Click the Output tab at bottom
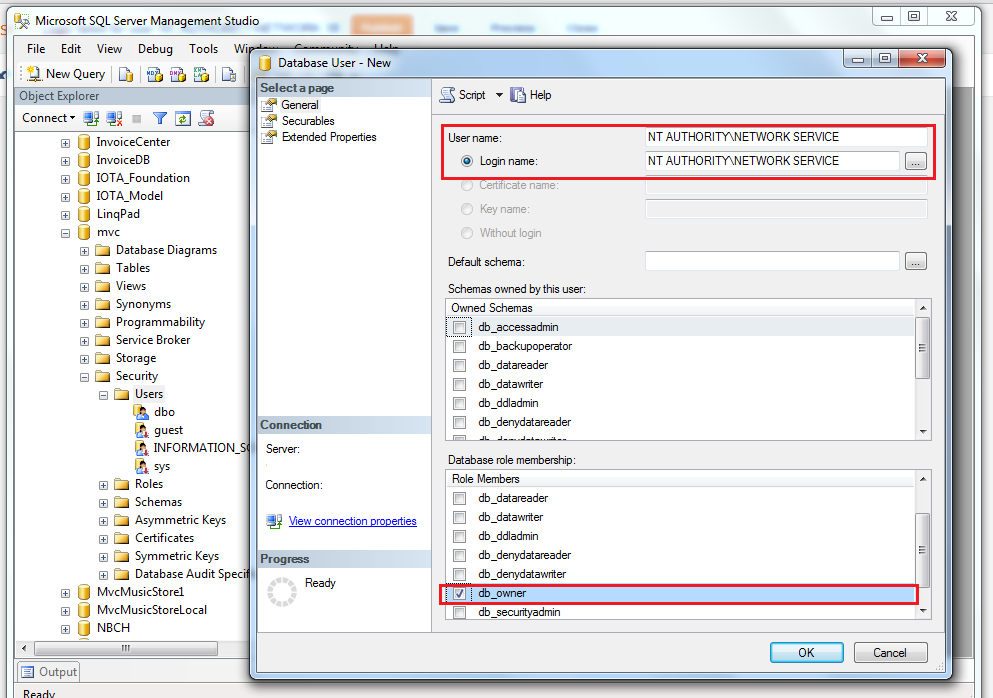 click(49, 671)
